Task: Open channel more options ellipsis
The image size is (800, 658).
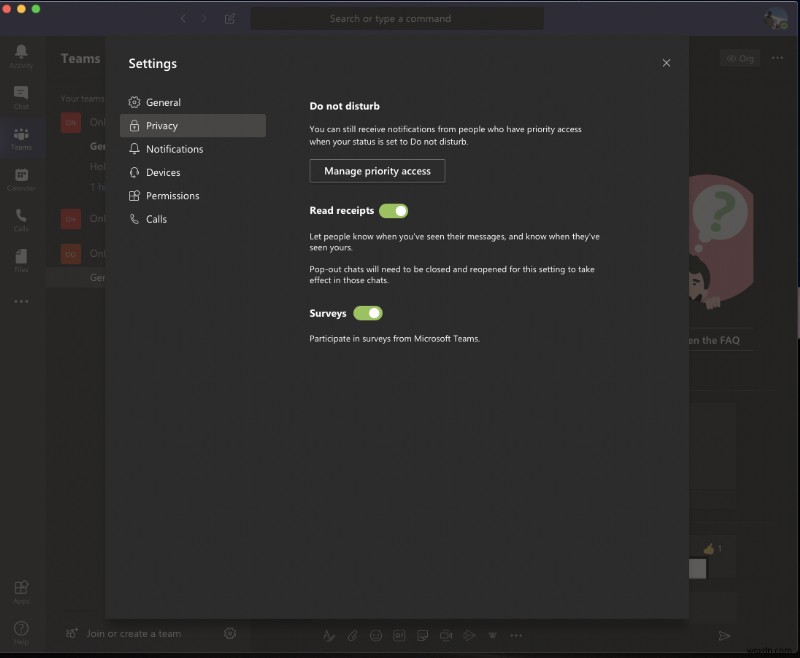Action: [777, 58]
